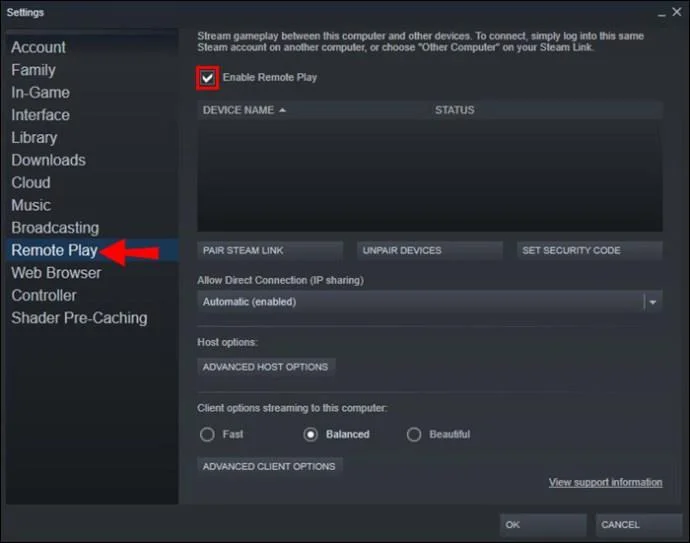The image size is (690, 543).
Task: Open Web Browser settings
Action: (56, 273)
